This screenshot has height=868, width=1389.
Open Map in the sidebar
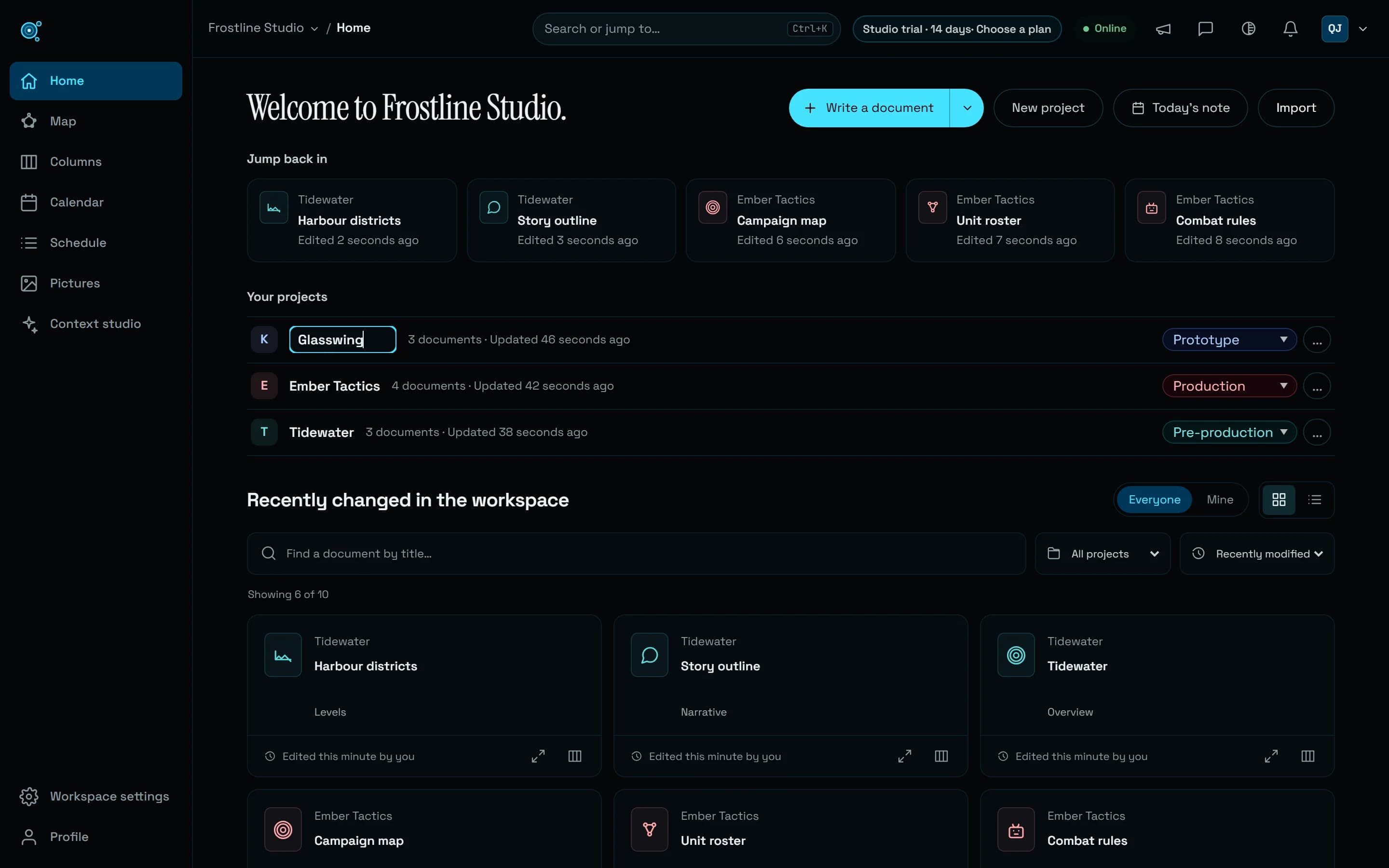[96, 121]
